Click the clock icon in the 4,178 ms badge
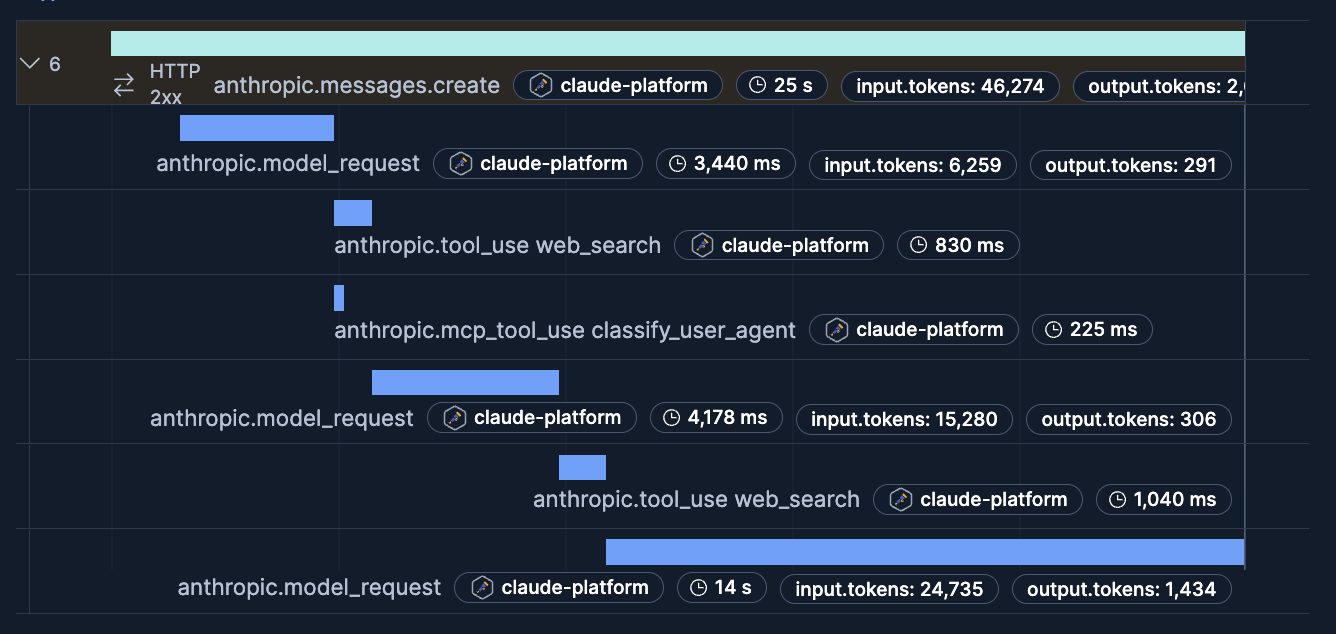This screenshot has width=1336, height=634. pos(671,417)
